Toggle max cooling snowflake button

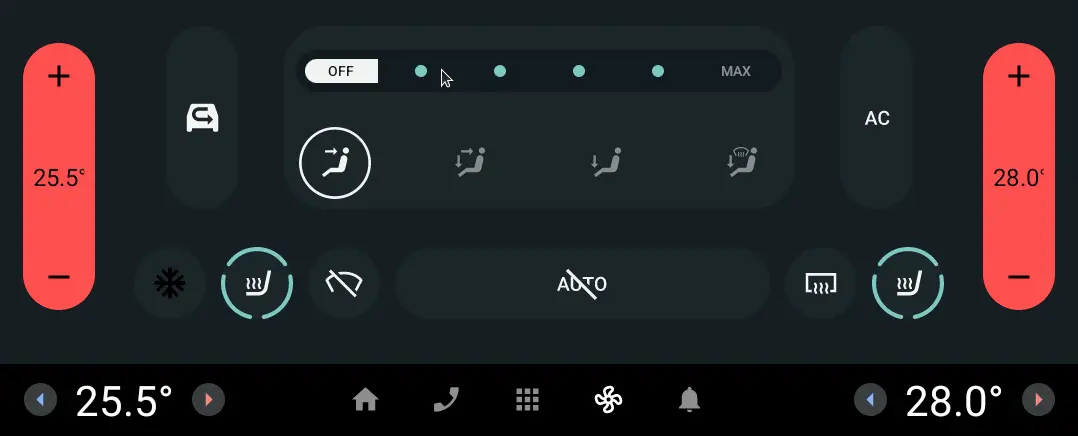(x=170, y=283)
